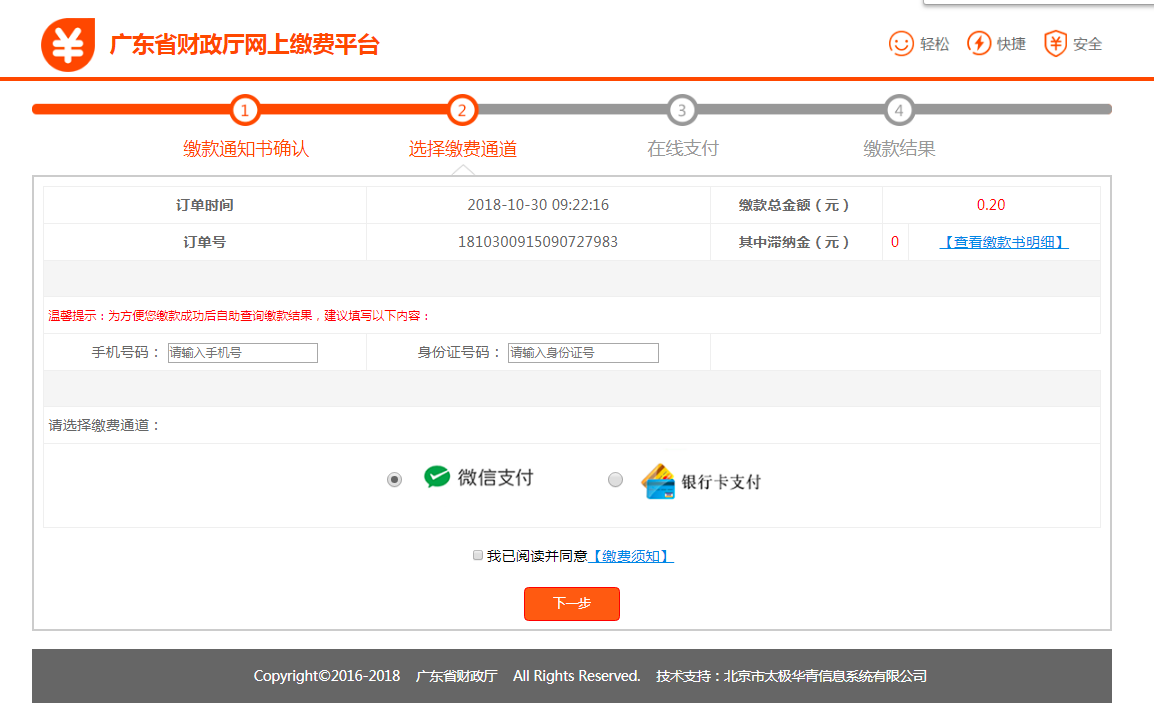This screenshot has height=718, width=1154.
Task: Open the 【查看缴款书明细】 link
Action: [1004, 242]
